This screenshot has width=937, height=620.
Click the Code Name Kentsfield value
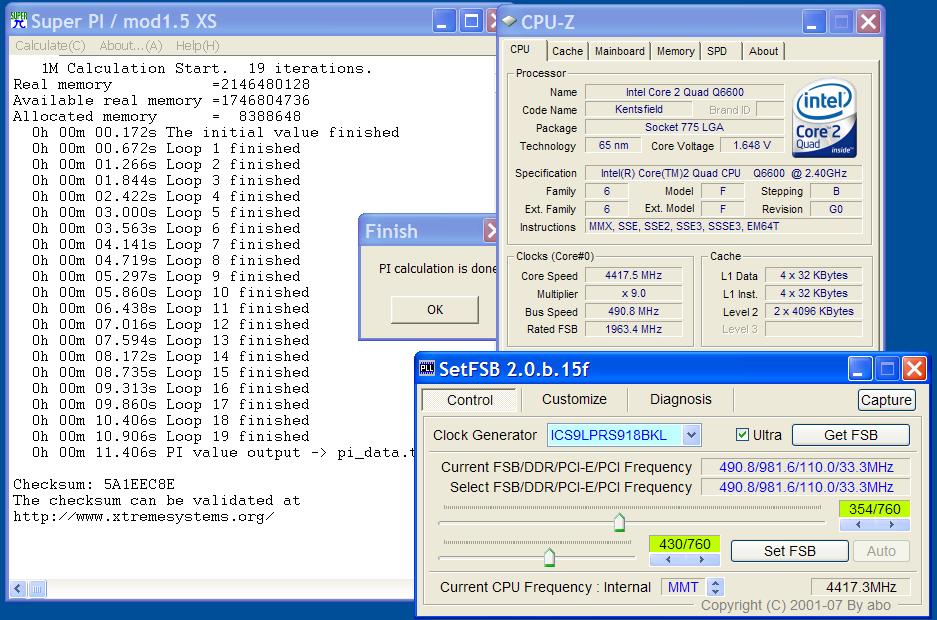pyautogui.click(x=638, y=109)
